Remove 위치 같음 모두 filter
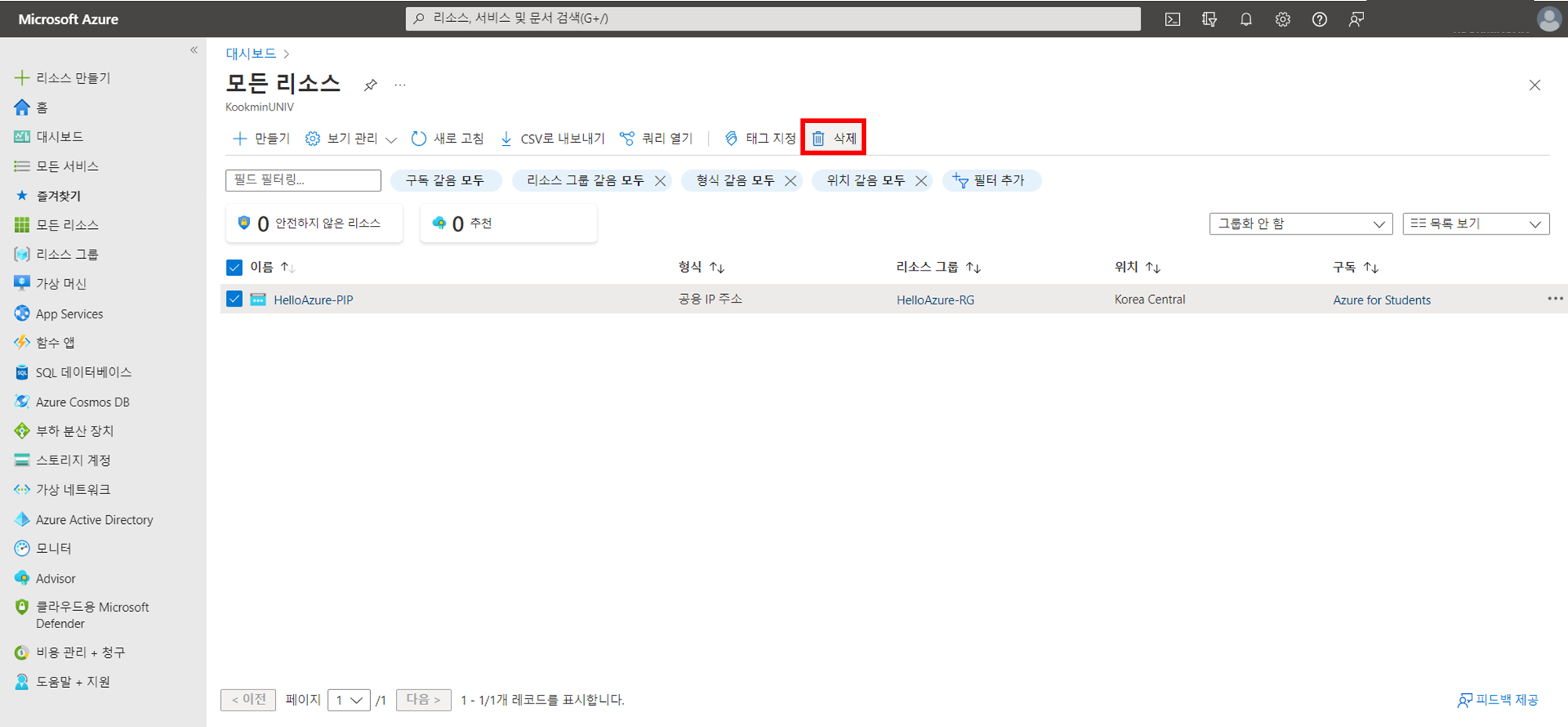This screenshot has width=1568, height=727. (921, 181)
